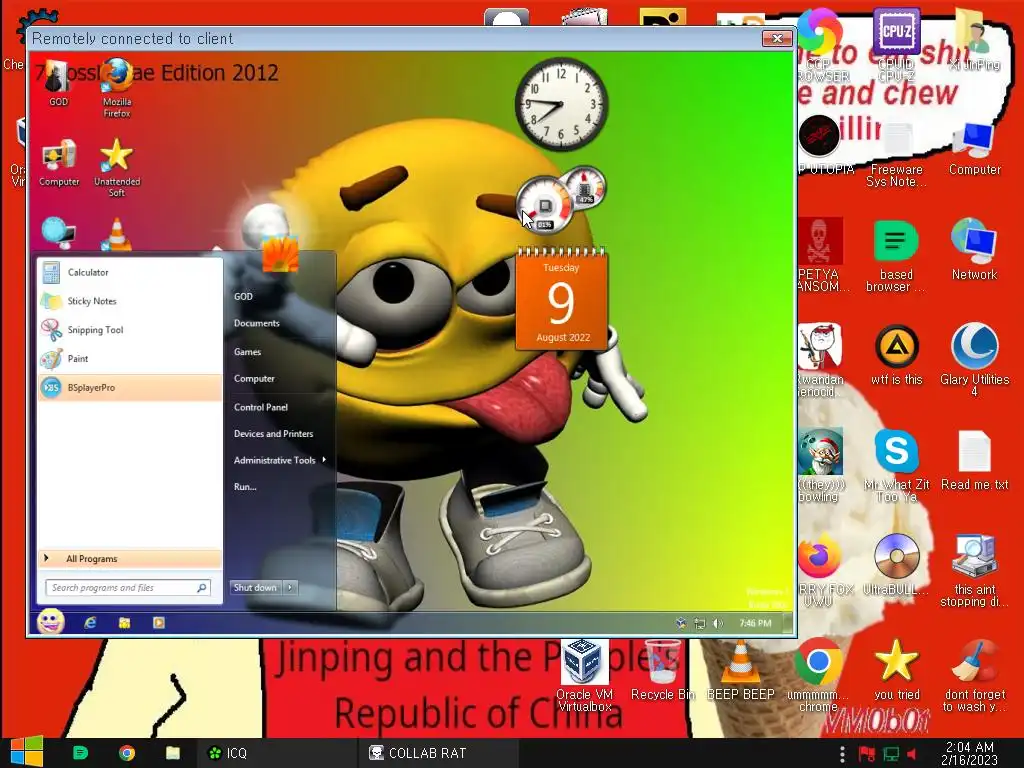This screenshot has height=768, width=1024.
Task: Expand All Programs list
Action: 129,558
